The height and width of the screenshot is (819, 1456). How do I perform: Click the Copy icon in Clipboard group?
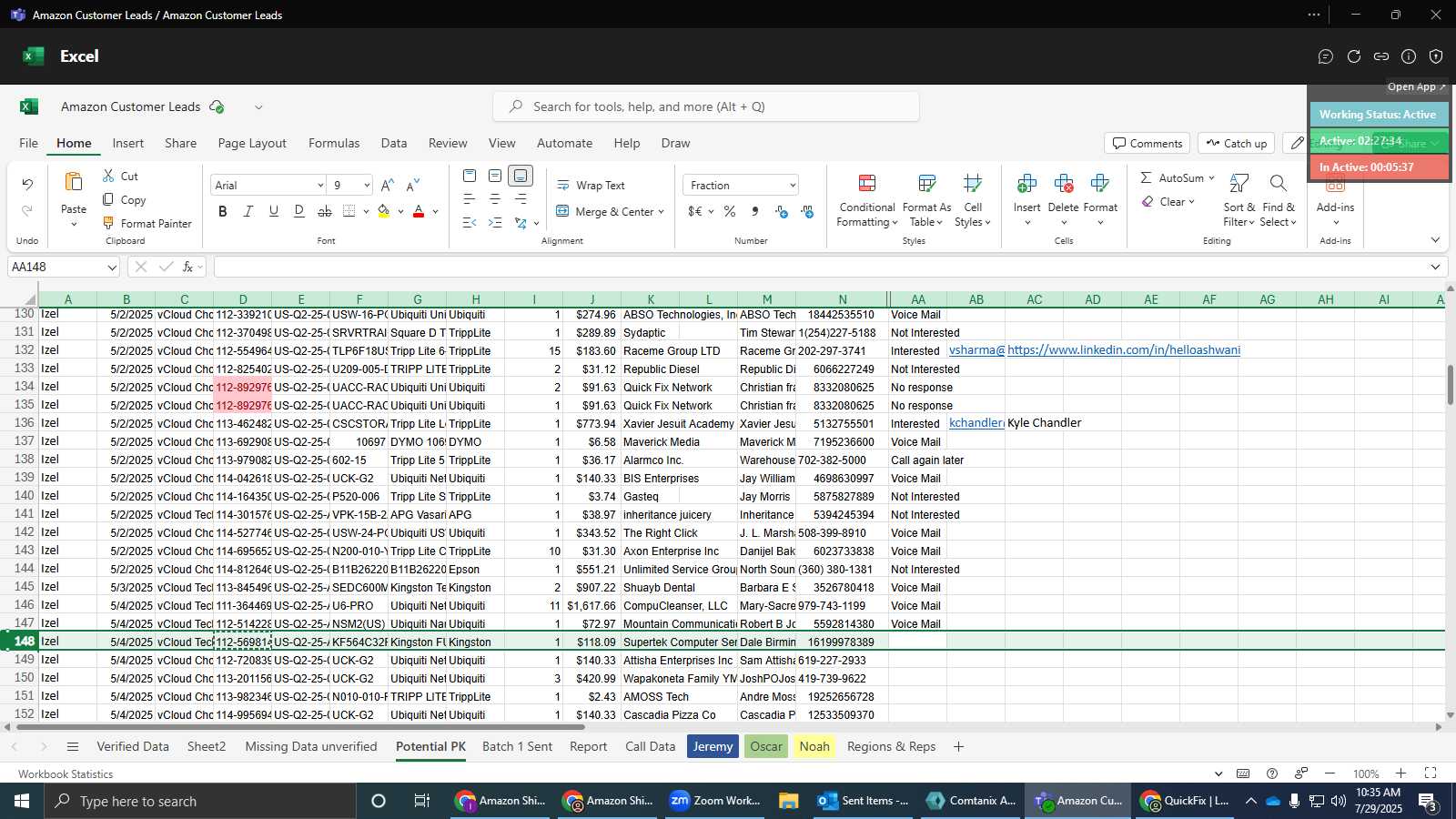coord(108,199)
